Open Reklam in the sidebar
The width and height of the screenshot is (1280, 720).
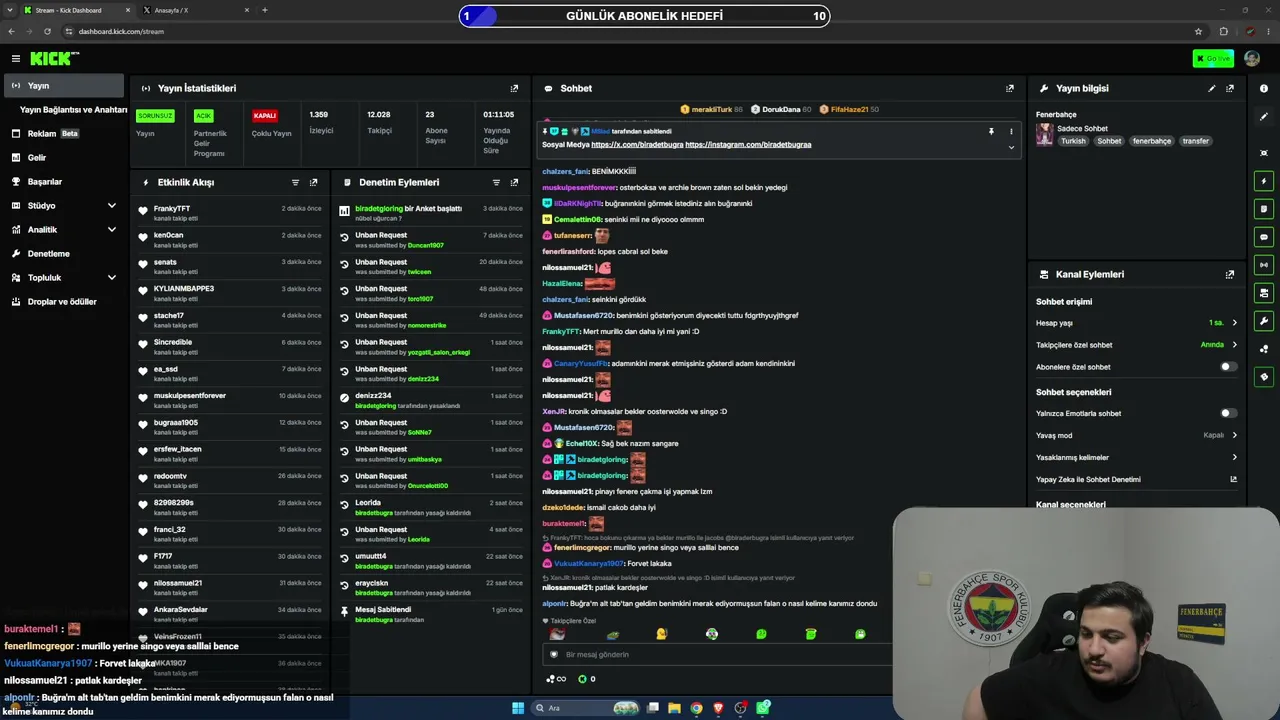point(64,134)
